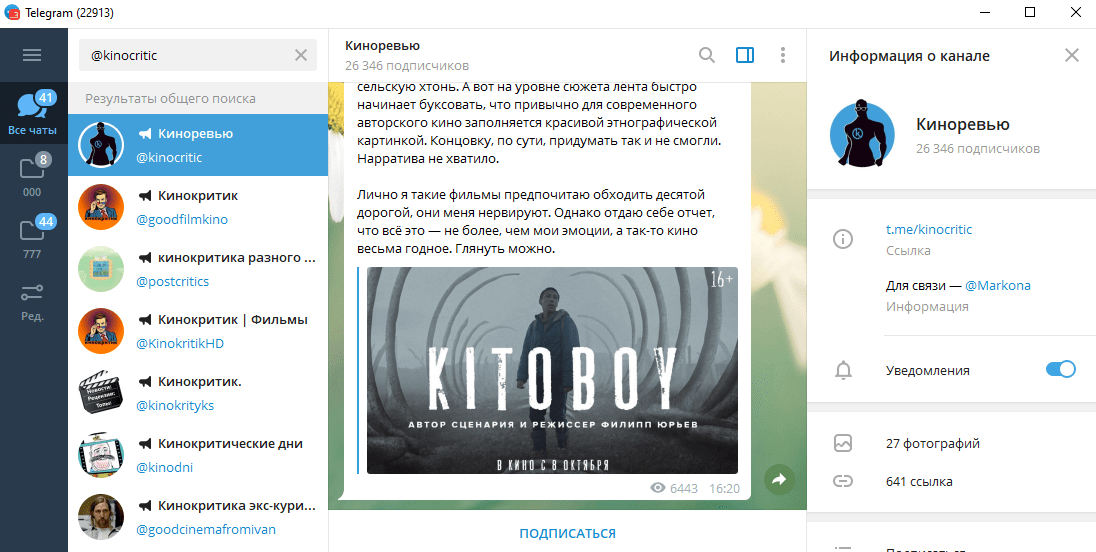Image resolution: width=1096 pixels, height=552 pixels.
Task: Open the Kitoboy movie poster image
Action: [x=552, y=370]
